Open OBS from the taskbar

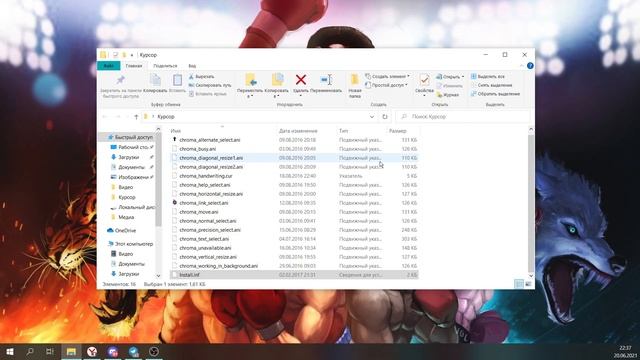click(154, 351)
